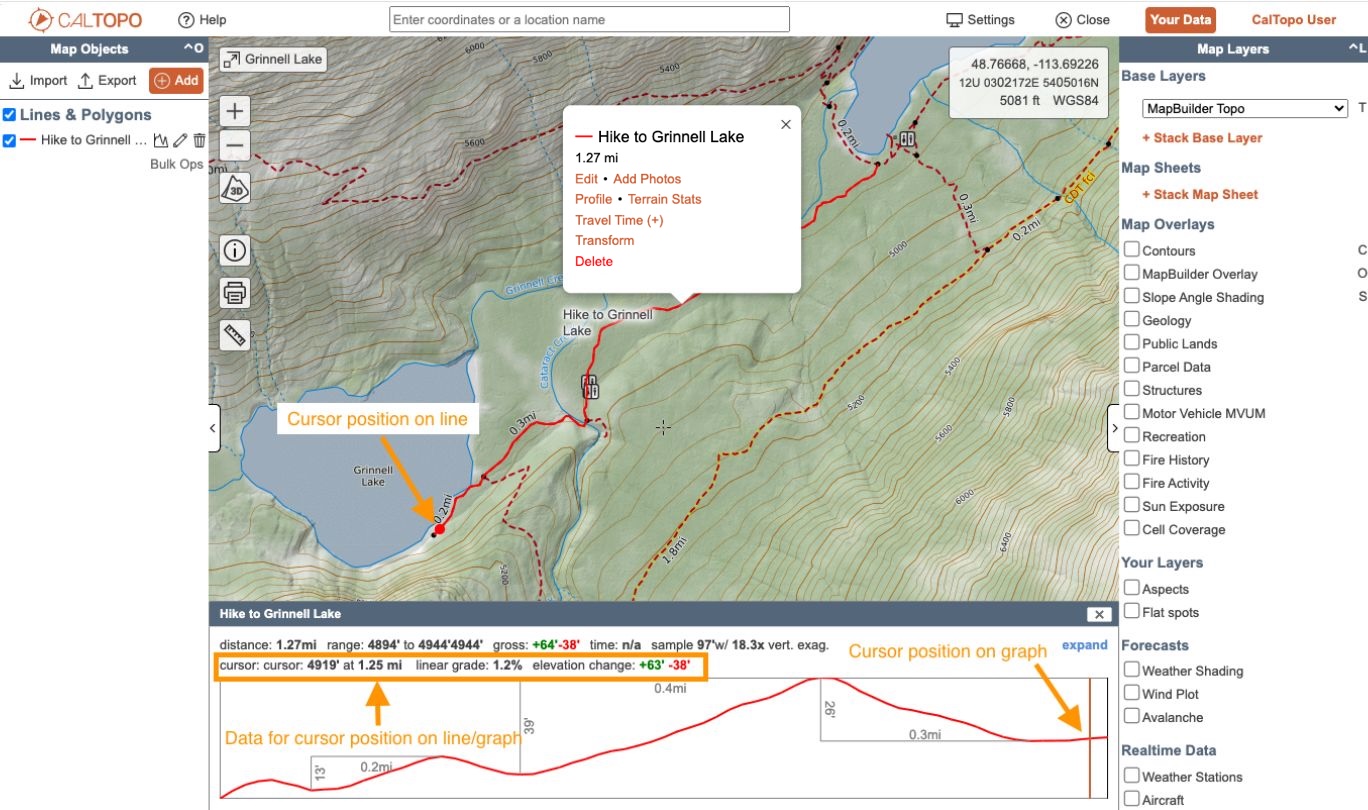Open Terrain Stats for the hike
This screenshot has width=1368, height=810.
(x=667, y=199)
